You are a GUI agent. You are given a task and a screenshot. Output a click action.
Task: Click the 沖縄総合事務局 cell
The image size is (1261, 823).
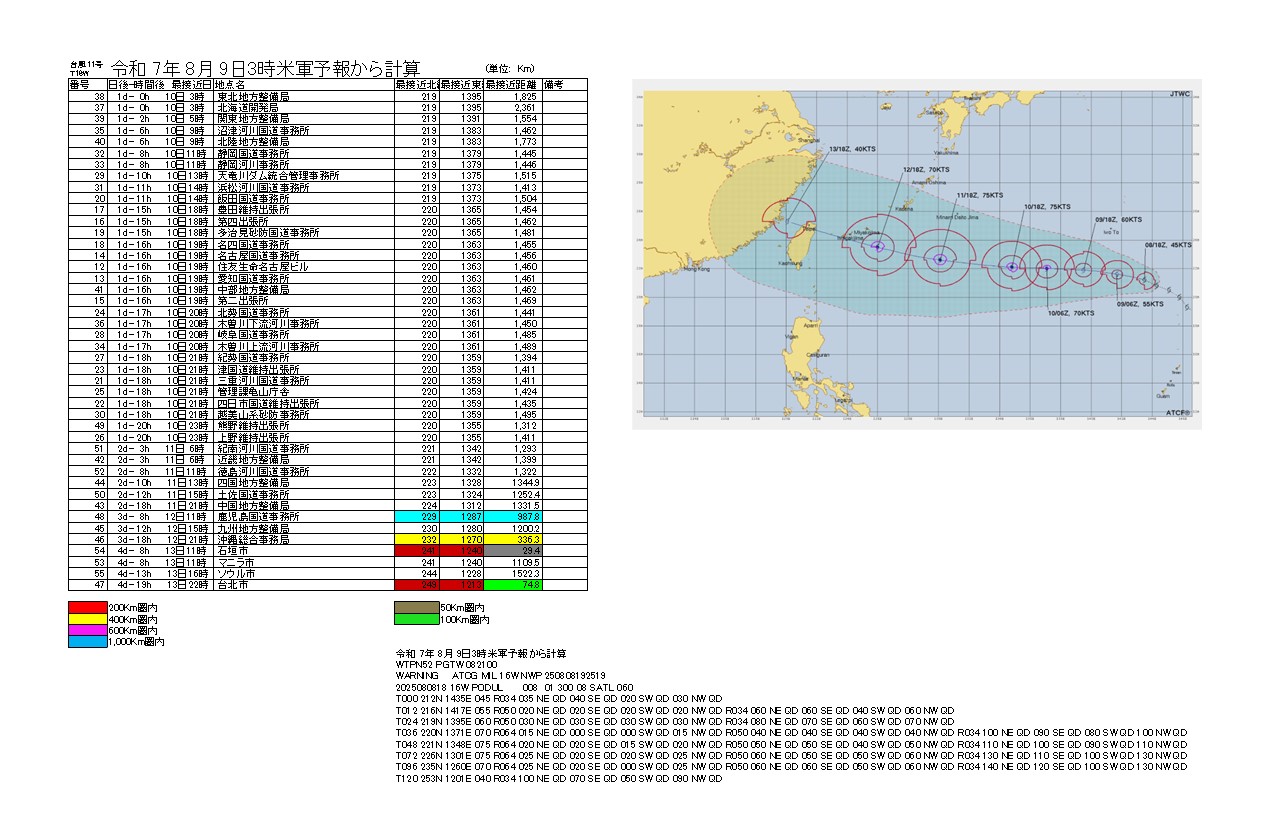(304, 540)
